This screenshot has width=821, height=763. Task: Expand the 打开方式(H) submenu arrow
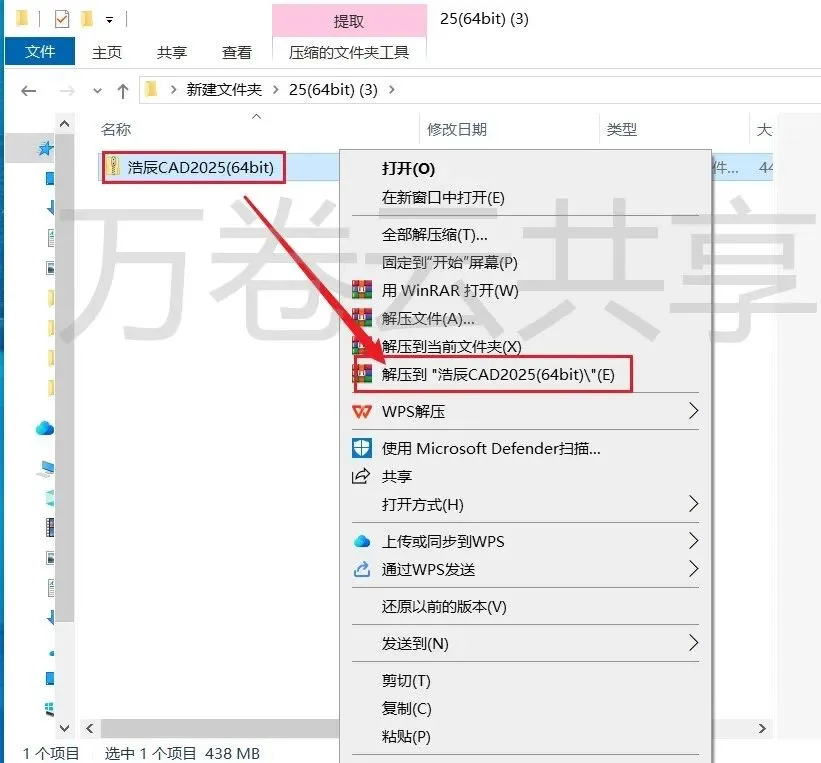[x=693, y=504]
